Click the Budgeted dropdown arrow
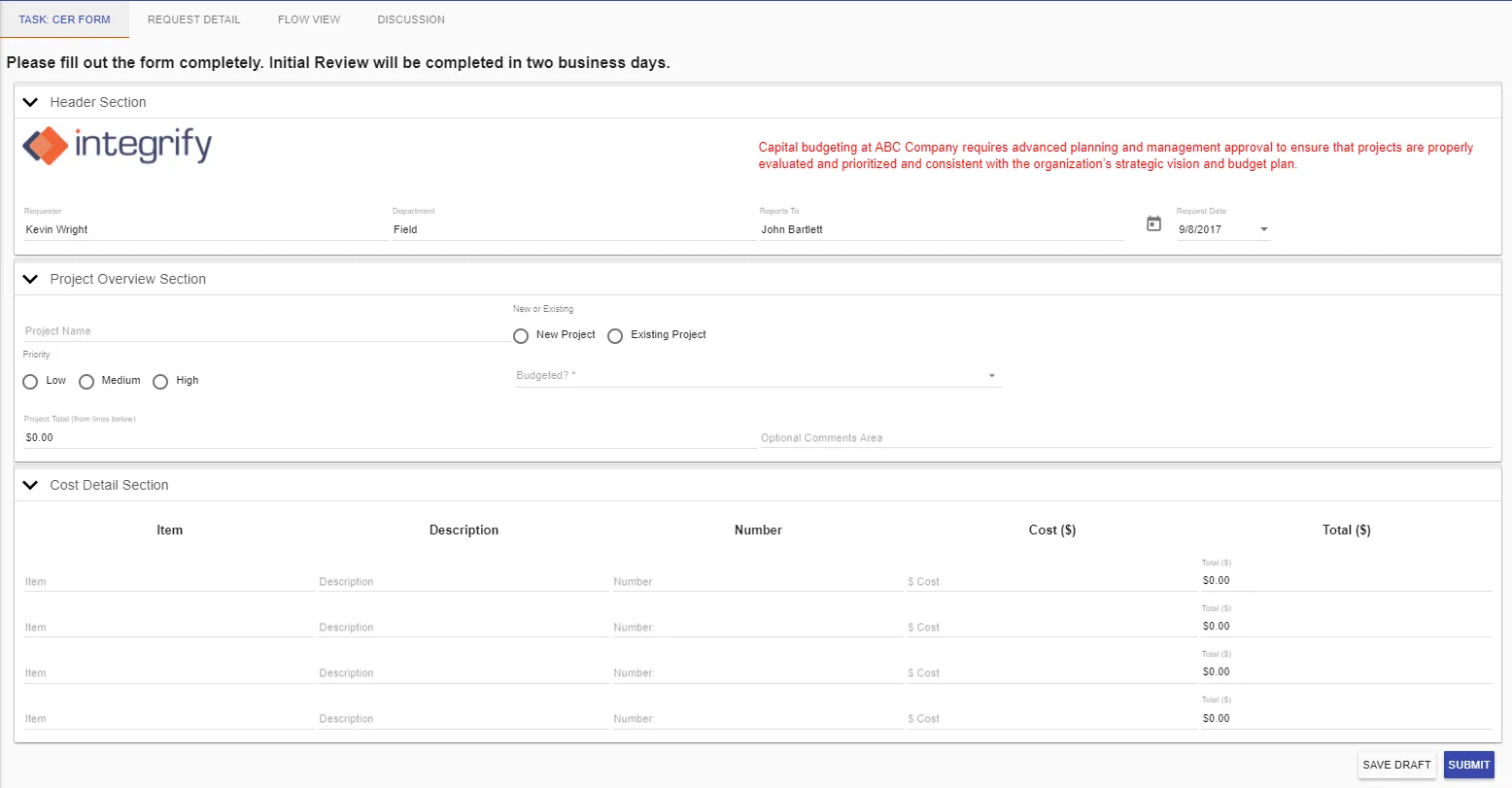The image size is (1512, 788). (x=991, y=375)
